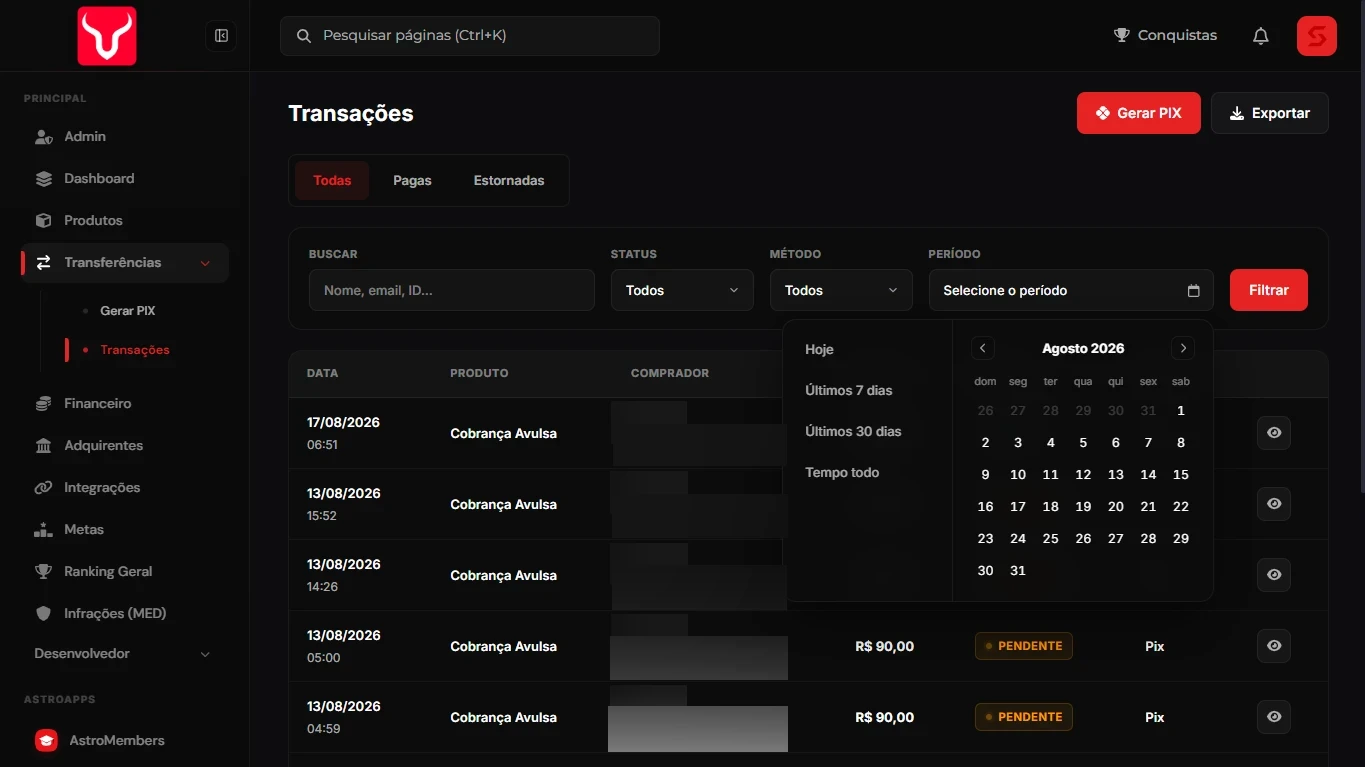The height and width of the screenshot is (767, 1365).
Task: Focus the Pesquisar páginas search box
Action: (x=470, y=36)
